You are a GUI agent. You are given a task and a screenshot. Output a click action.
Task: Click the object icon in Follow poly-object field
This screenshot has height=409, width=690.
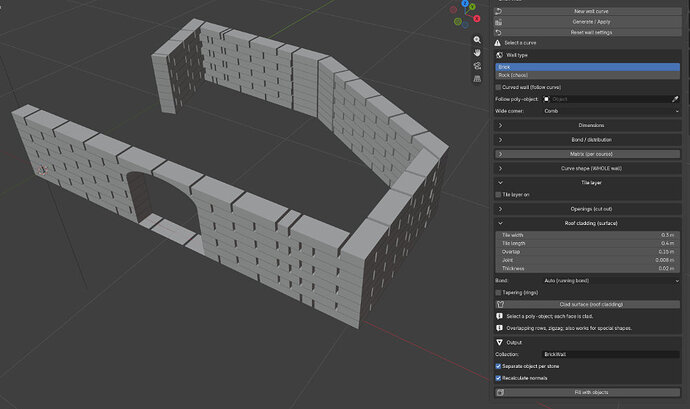click(547, 99)
